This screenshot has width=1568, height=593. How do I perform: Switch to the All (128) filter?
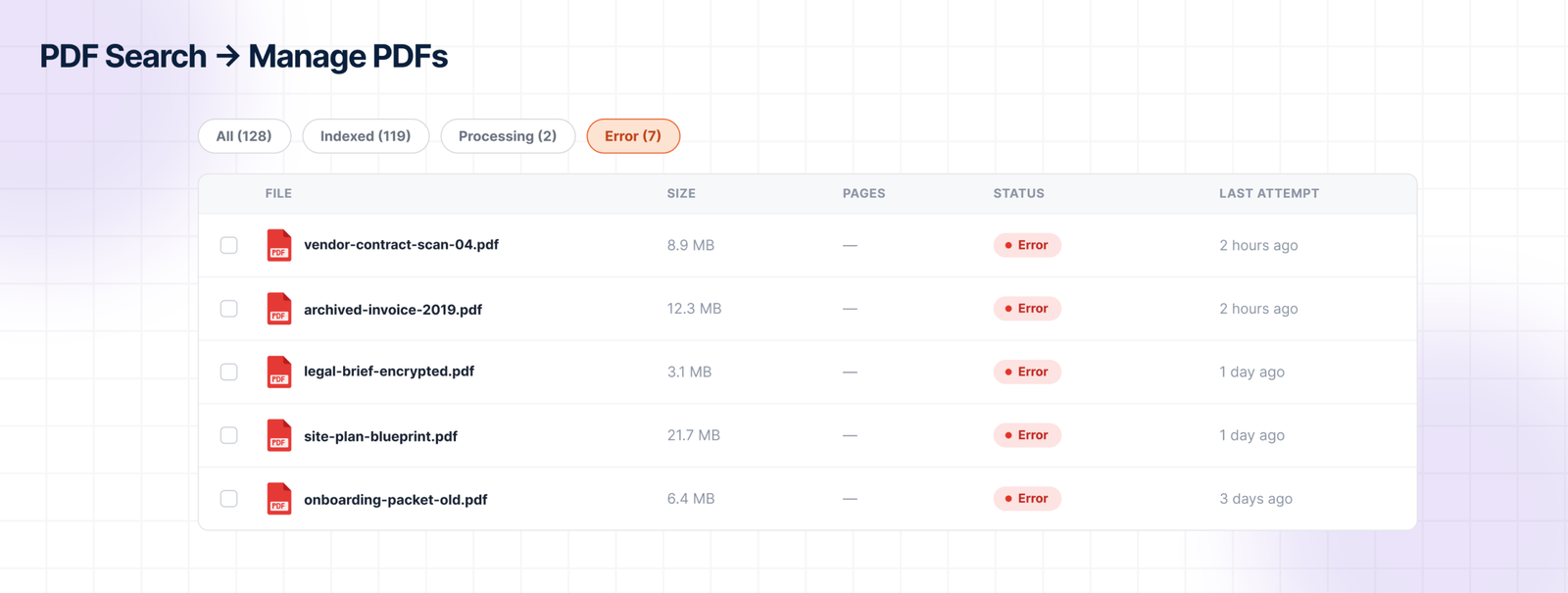pos(244,136)
